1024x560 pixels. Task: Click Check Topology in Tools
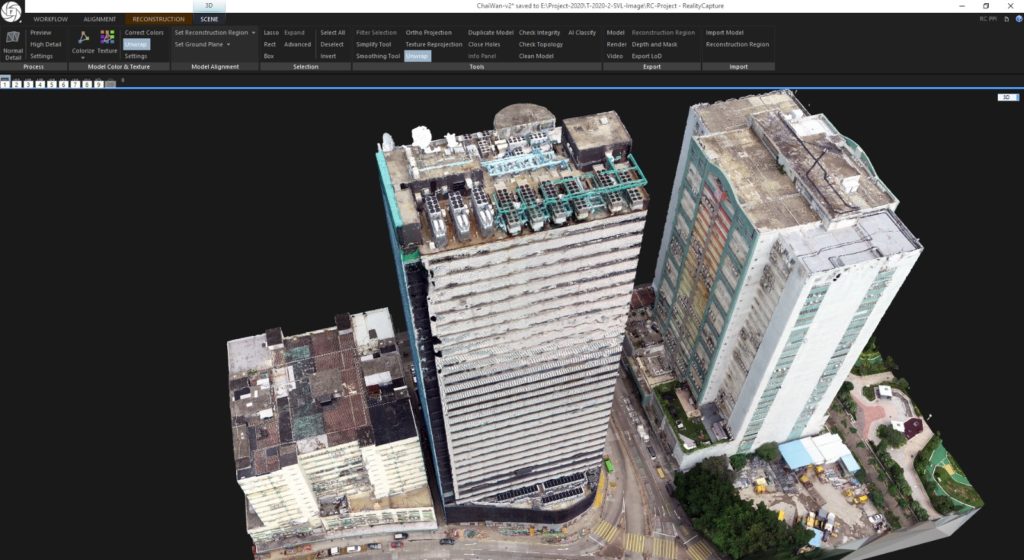(x=540, y=44)
